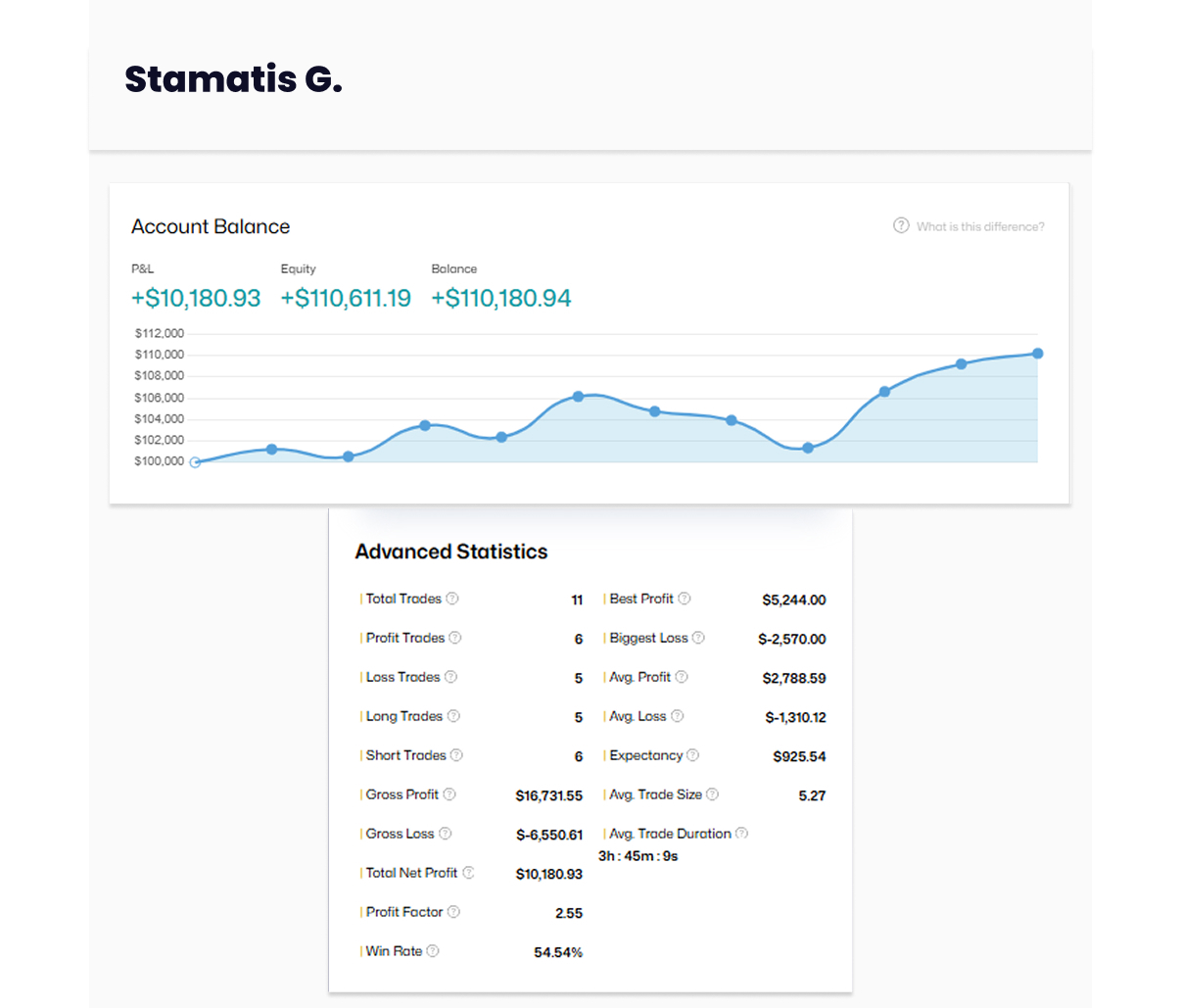Click the help icon next to Best Profit

point(685,599)
